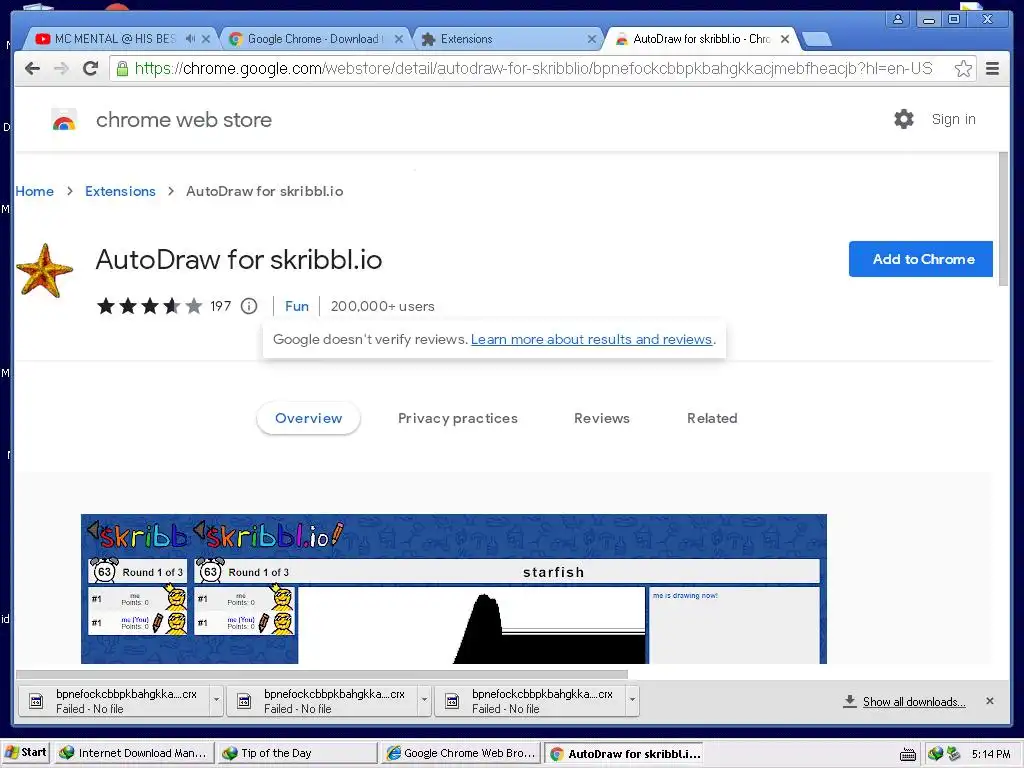Close the downloads bar
The image size is (1024, 768).
pyautogui.click(x=990, y=701)
